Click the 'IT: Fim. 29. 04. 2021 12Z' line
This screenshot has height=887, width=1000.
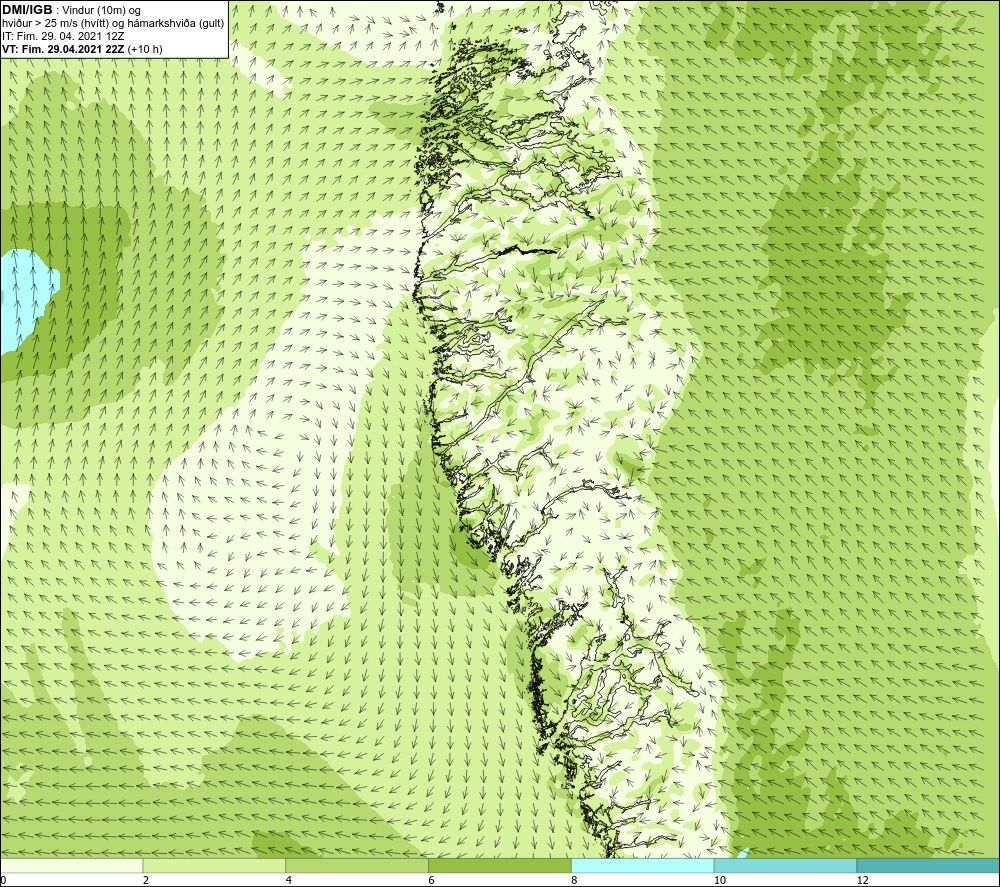coord(63,36)
